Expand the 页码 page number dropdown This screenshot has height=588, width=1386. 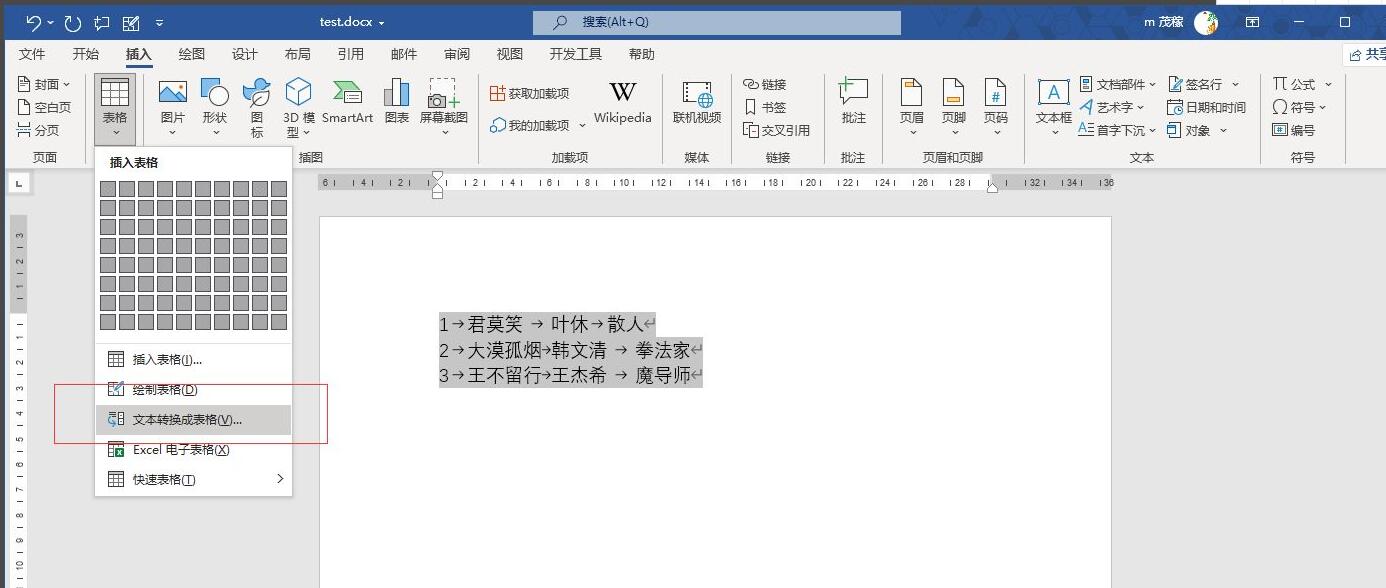[x=995, y=132]
